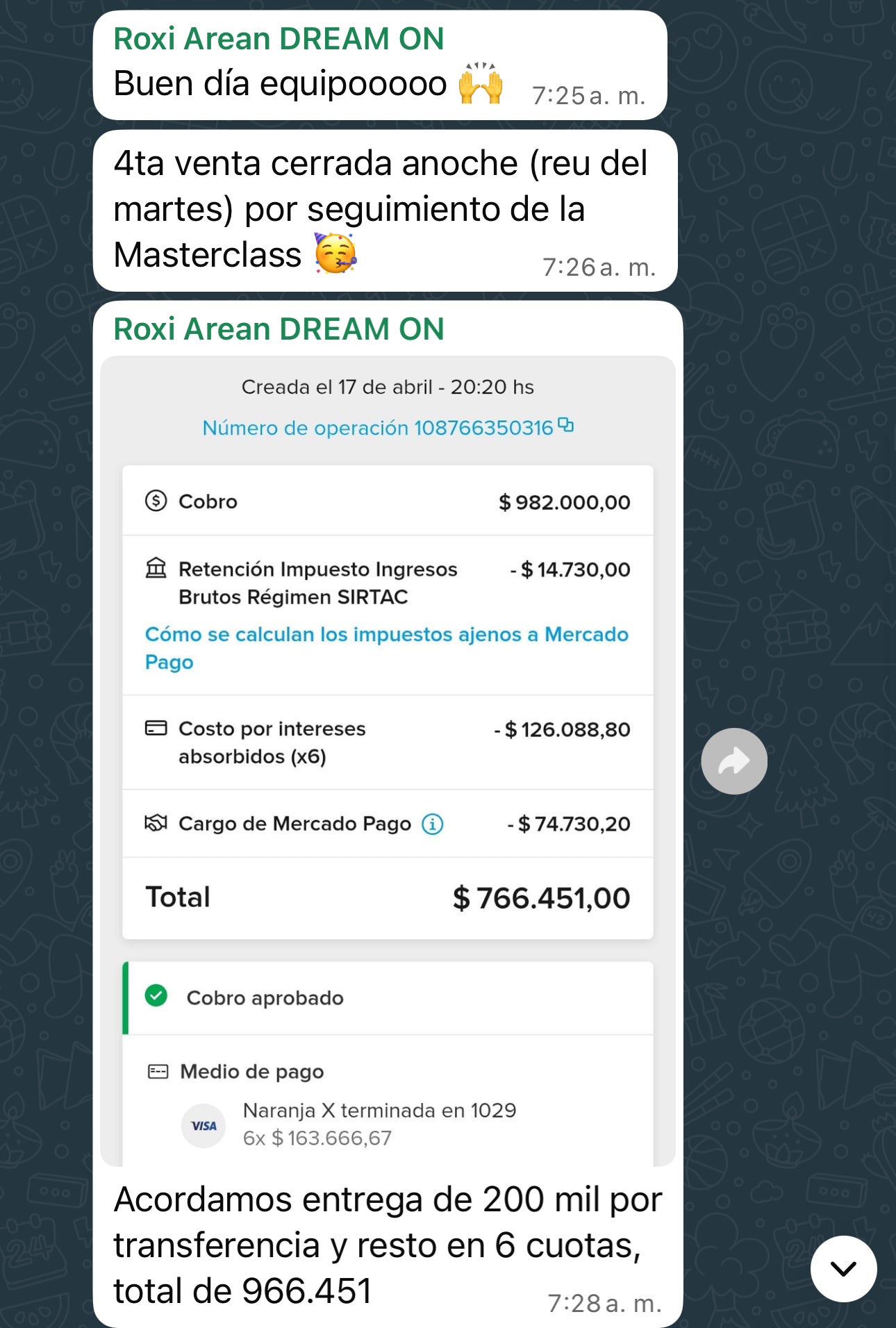The width and height of the screenshot is (896, 1328).
Task: Click the forward arrow beside the receipt
Action: [734, 761]
